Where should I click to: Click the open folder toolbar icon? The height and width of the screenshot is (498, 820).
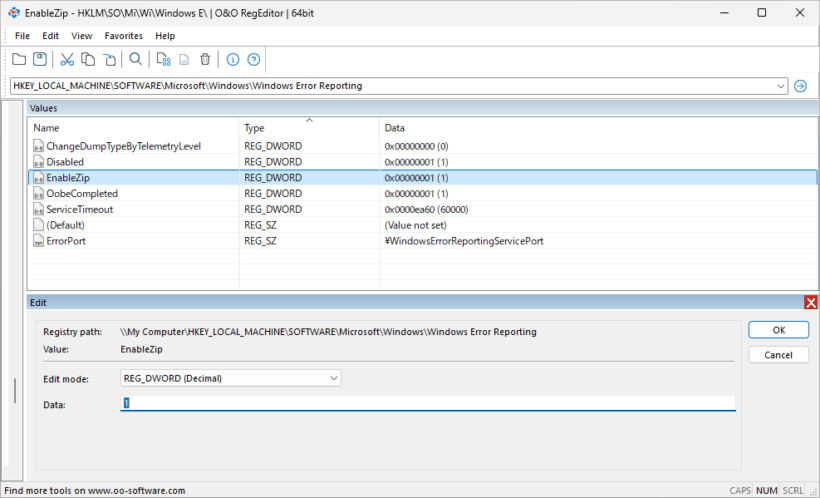pyautogui.click(x=19, y=59)
